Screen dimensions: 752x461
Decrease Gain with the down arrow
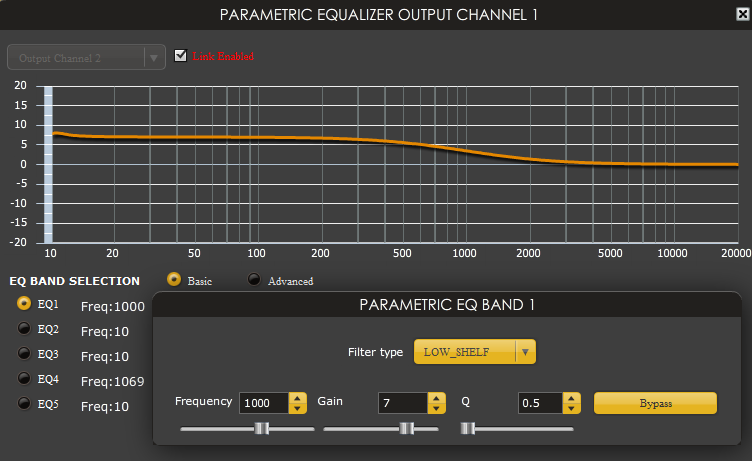435,408
